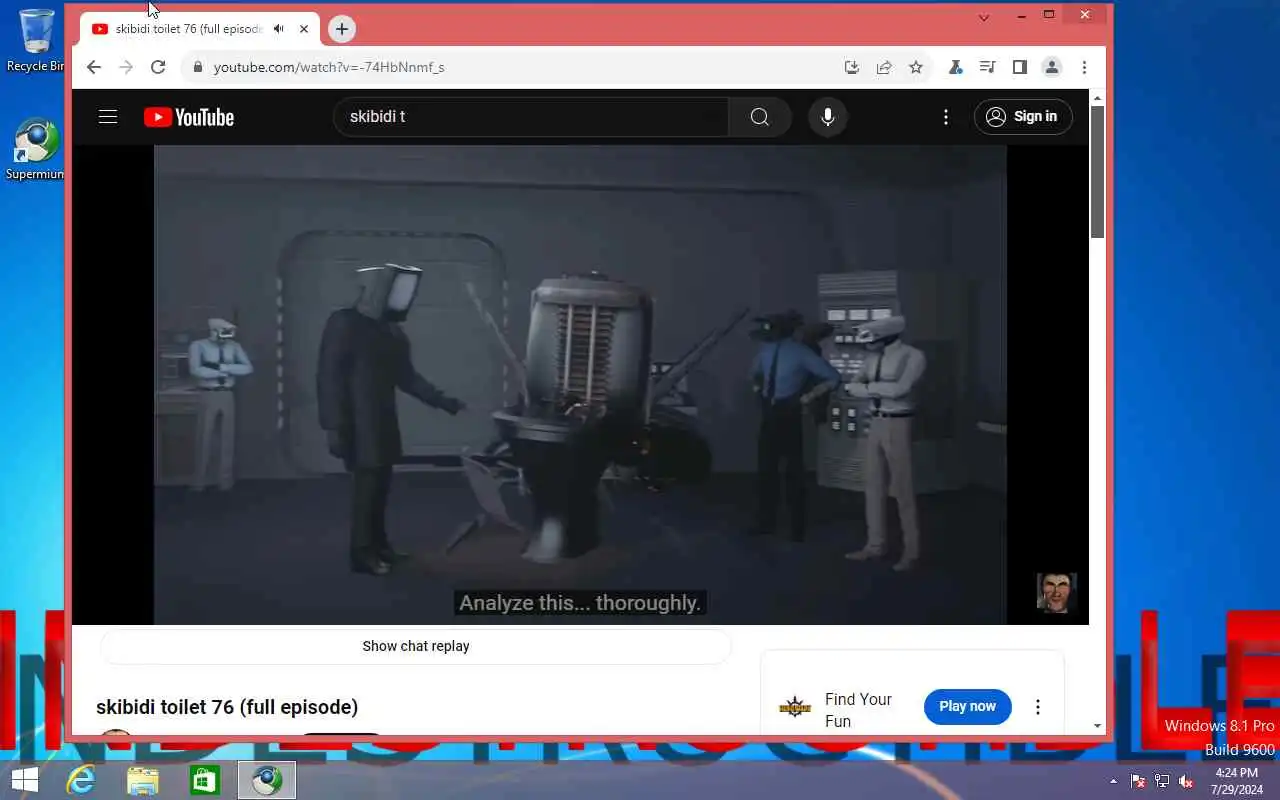Open network tray icon

coord(1162,781)
